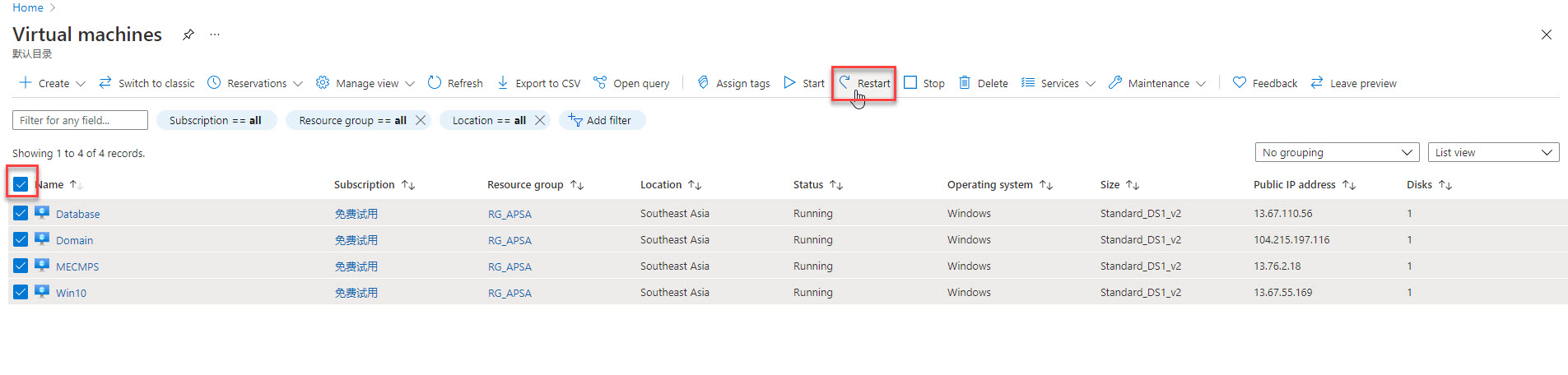Deselect the Win10 VM checkbox

(21, 293)
